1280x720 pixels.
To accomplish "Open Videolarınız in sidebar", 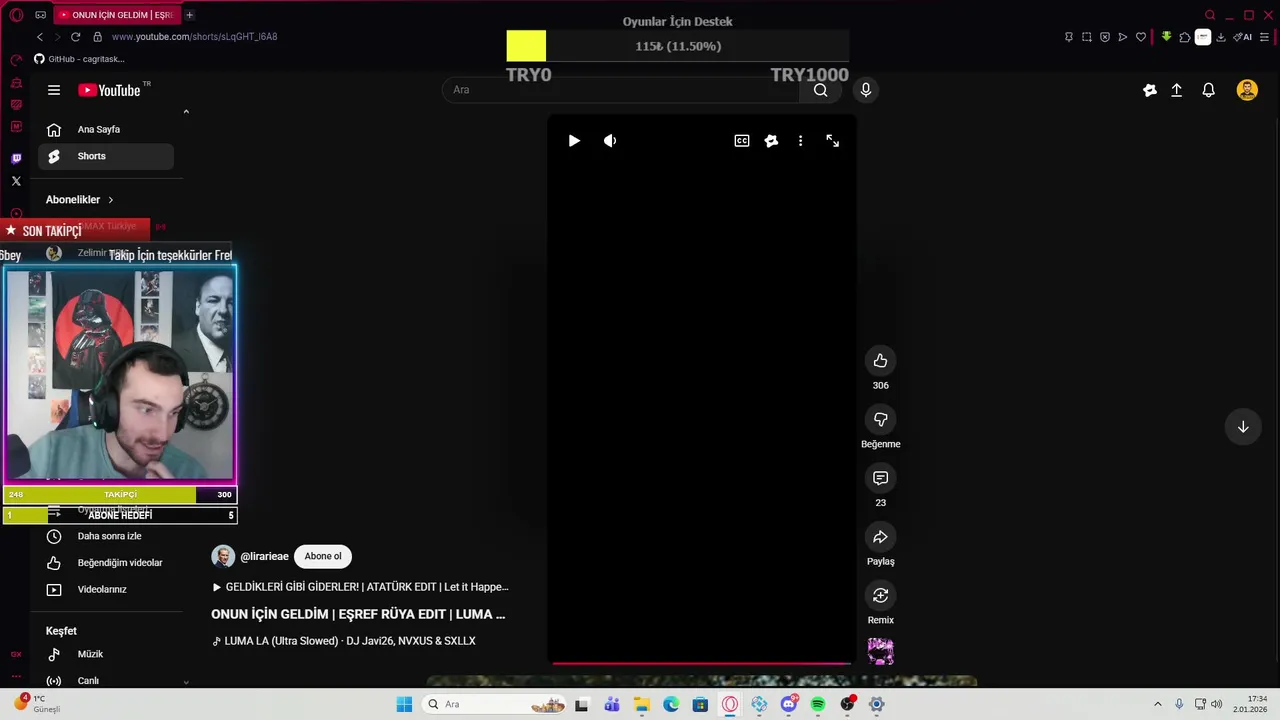I will click(106, 589).
